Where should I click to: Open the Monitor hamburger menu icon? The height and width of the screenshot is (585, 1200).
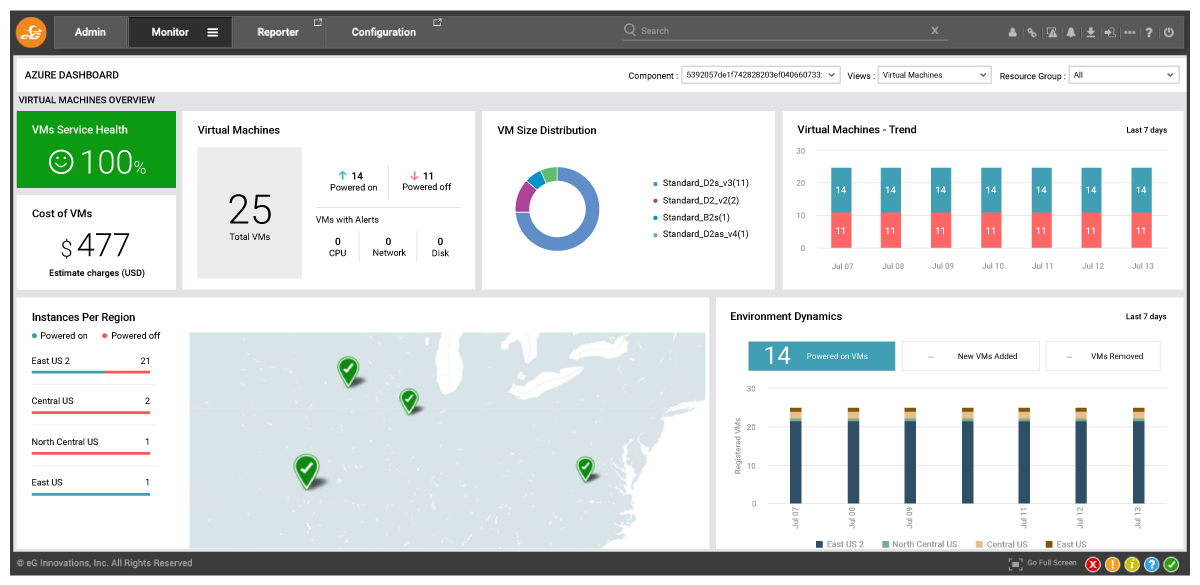(x=213, y=32)
